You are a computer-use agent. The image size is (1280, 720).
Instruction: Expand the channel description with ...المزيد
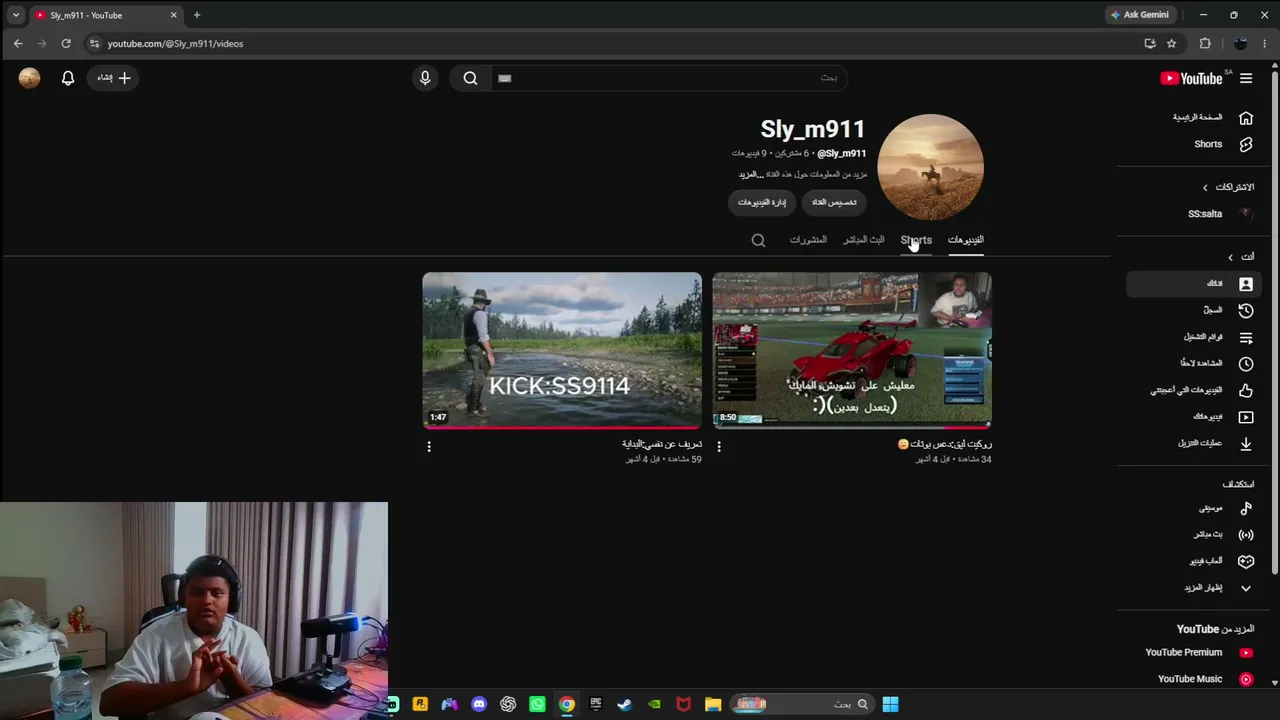pyautogui.click(x=752, y=174)
